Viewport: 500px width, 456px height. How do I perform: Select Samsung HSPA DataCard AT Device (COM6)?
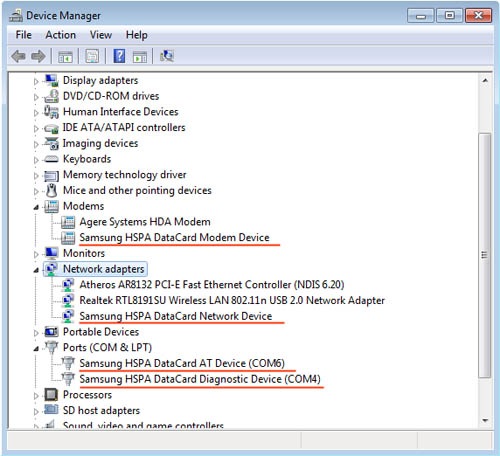point(182,363)
